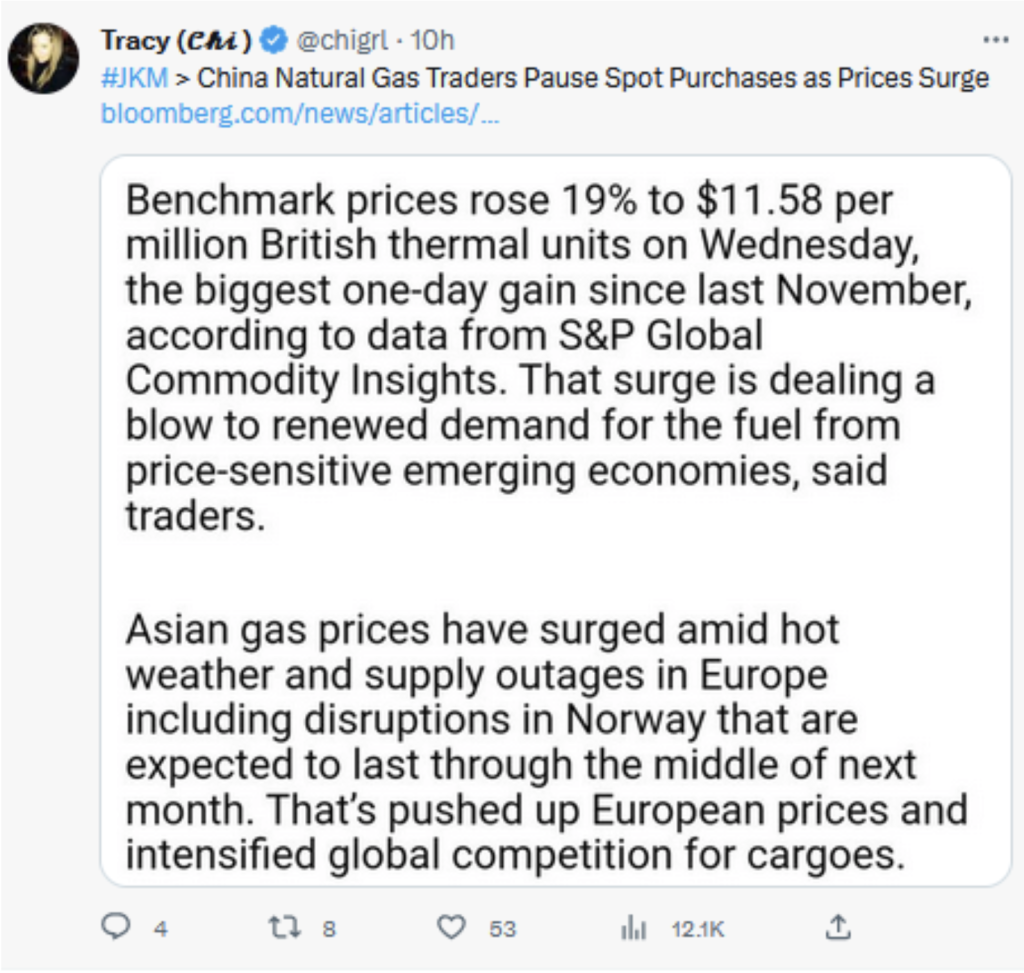Open Tracy's profile picture avatar
1024x973 pixels.
(x=44, y=59)
